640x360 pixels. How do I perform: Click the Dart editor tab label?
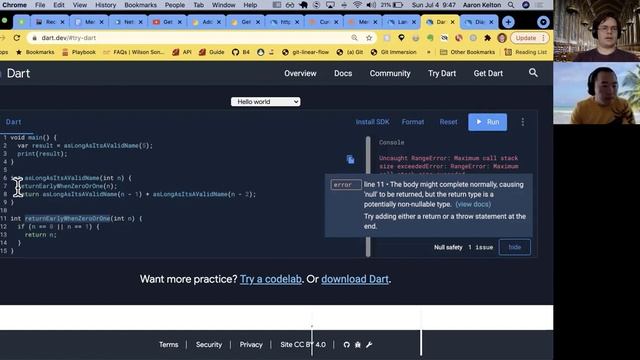pyautogui.click(x=13, y=122)
